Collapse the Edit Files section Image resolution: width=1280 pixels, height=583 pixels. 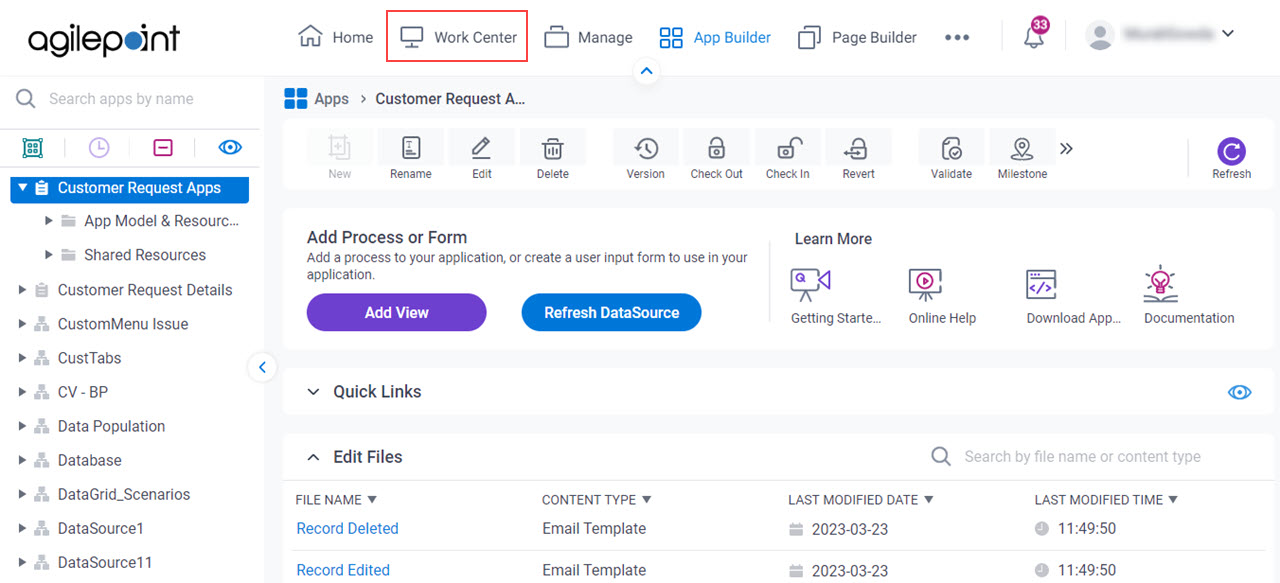coord(313,457)
